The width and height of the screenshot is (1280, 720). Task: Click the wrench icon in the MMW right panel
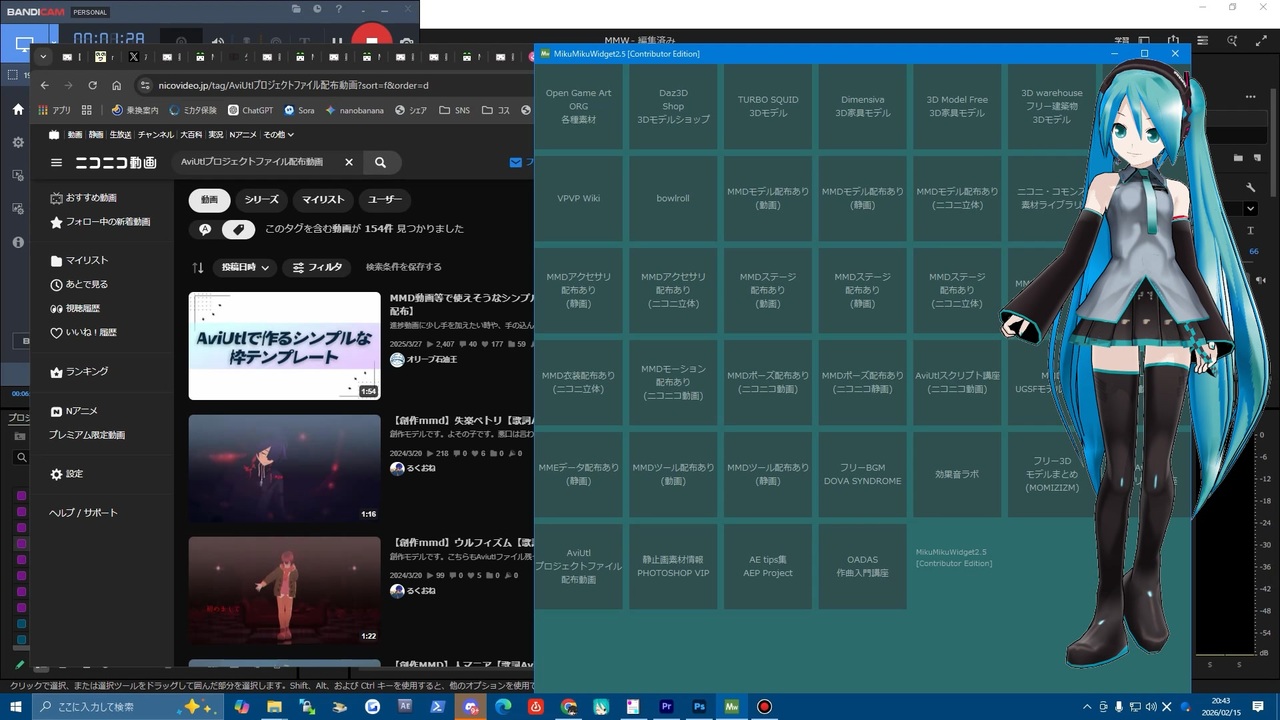click(1250, 187)
